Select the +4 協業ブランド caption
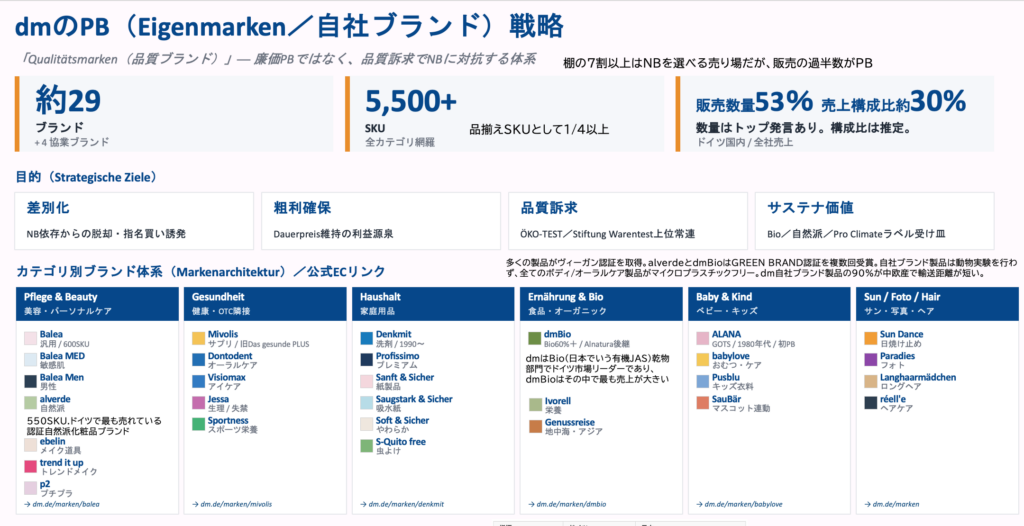 (x=72, y=142)
